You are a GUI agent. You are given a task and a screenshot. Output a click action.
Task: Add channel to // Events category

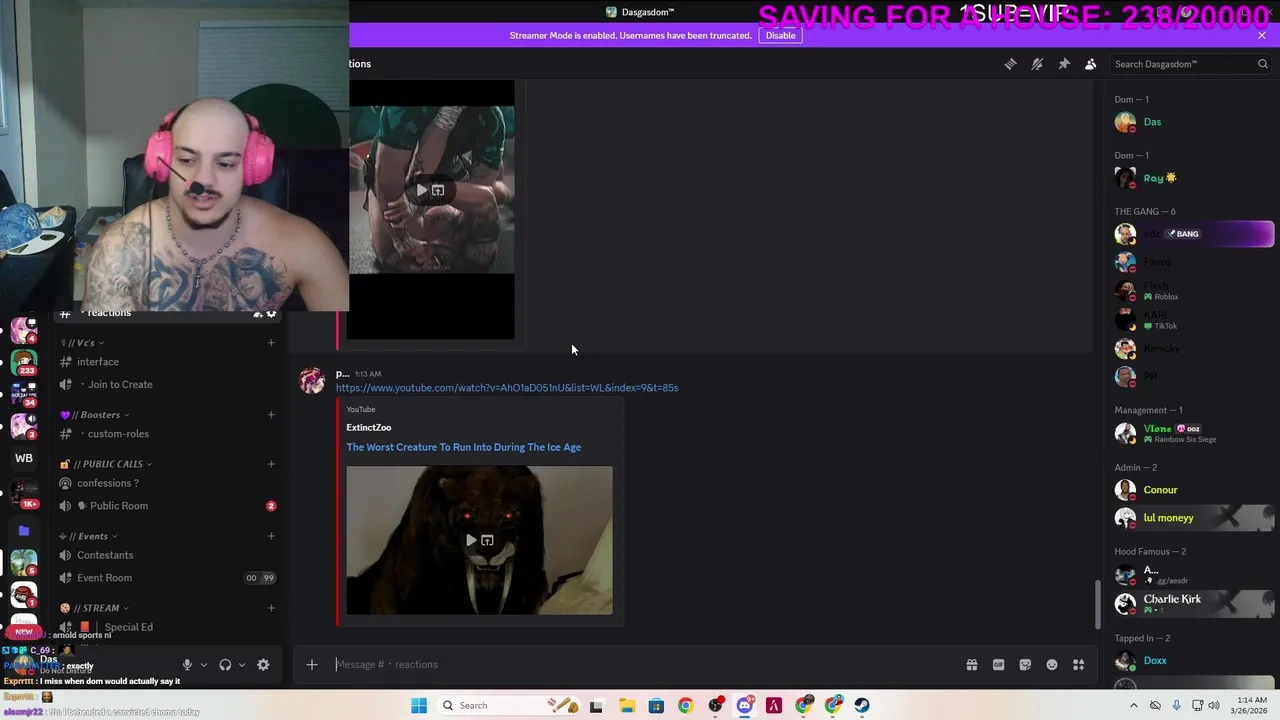pos(271,536)
